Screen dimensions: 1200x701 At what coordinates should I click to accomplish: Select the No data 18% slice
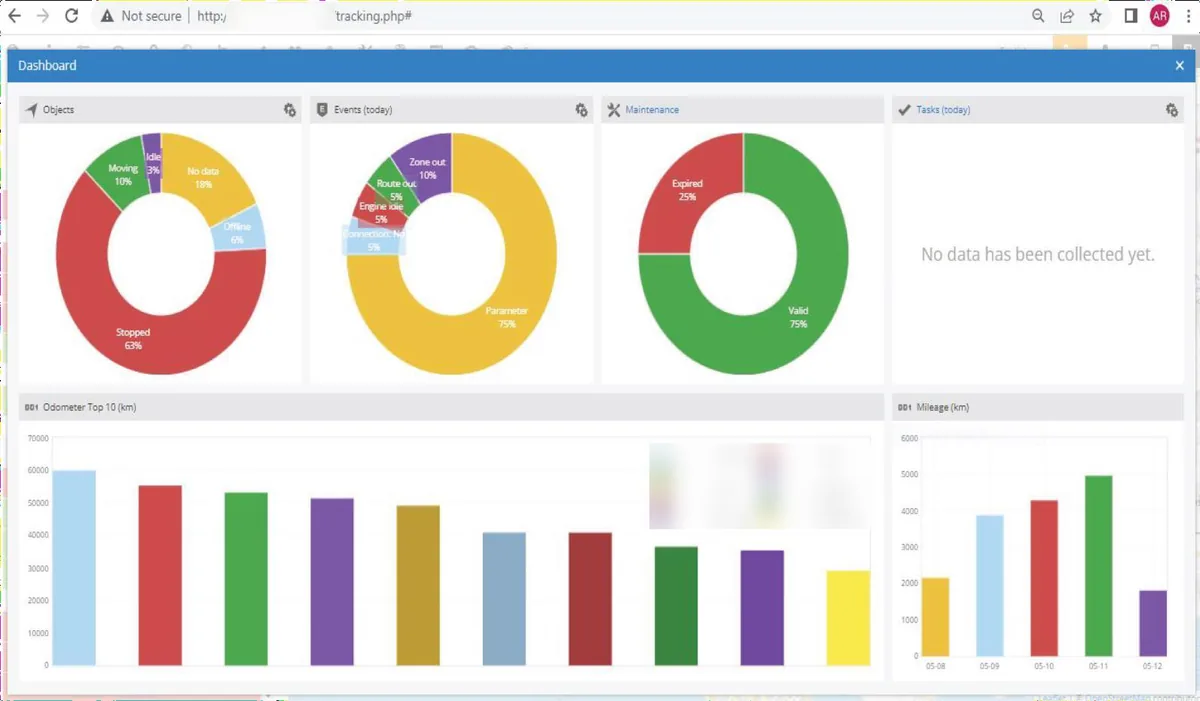click(x=203, y=177)
